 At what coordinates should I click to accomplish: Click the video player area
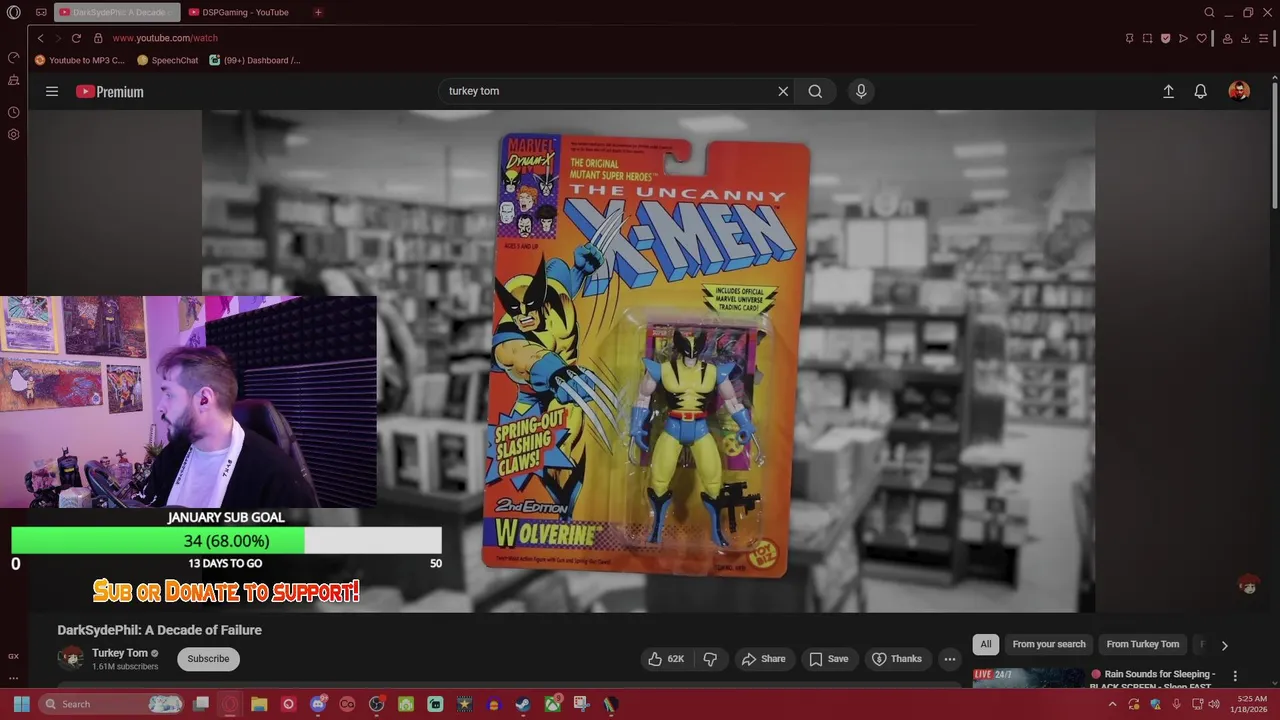(x=648, y=361)
